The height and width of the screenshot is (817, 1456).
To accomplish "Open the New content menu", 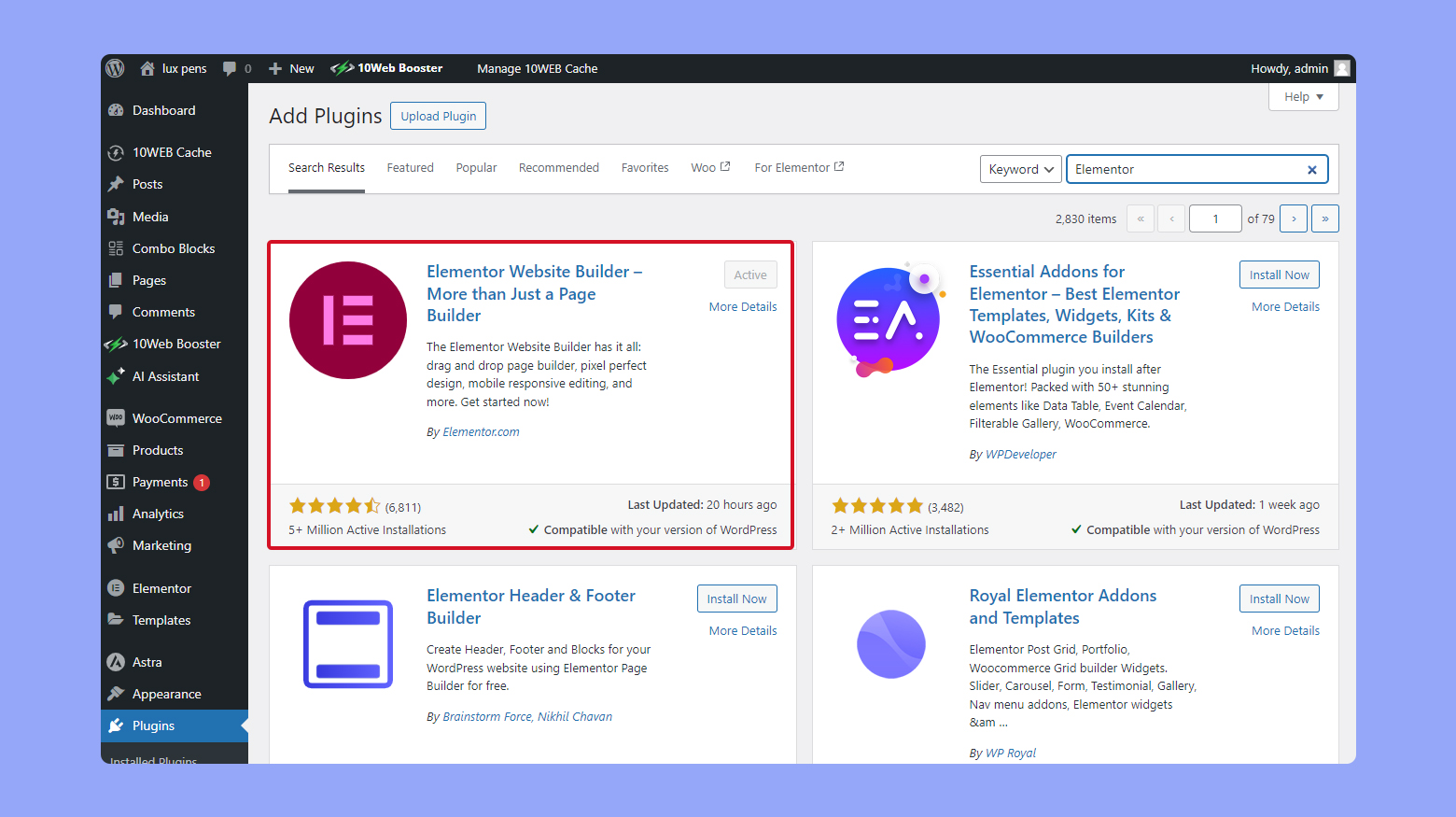I will pyautogui.click(x=290, y=67).
